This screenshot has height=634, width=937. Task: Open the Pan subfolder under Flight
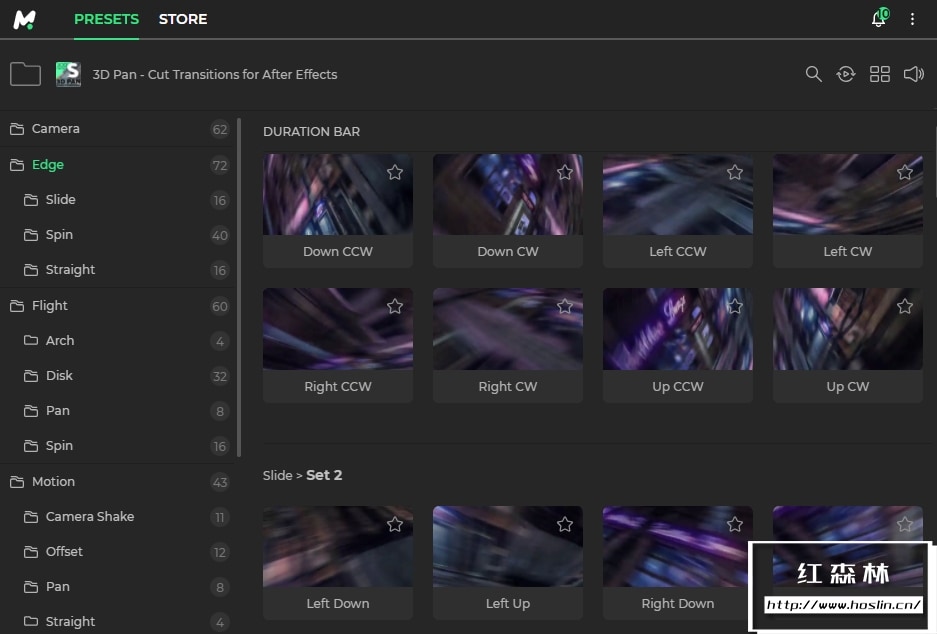coord(118,411)
